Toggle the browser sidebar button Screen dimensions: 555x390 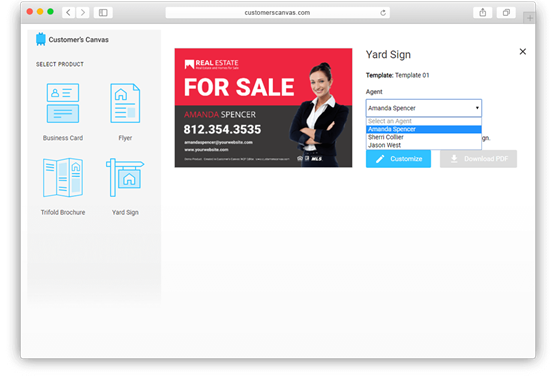click(103, 13)
